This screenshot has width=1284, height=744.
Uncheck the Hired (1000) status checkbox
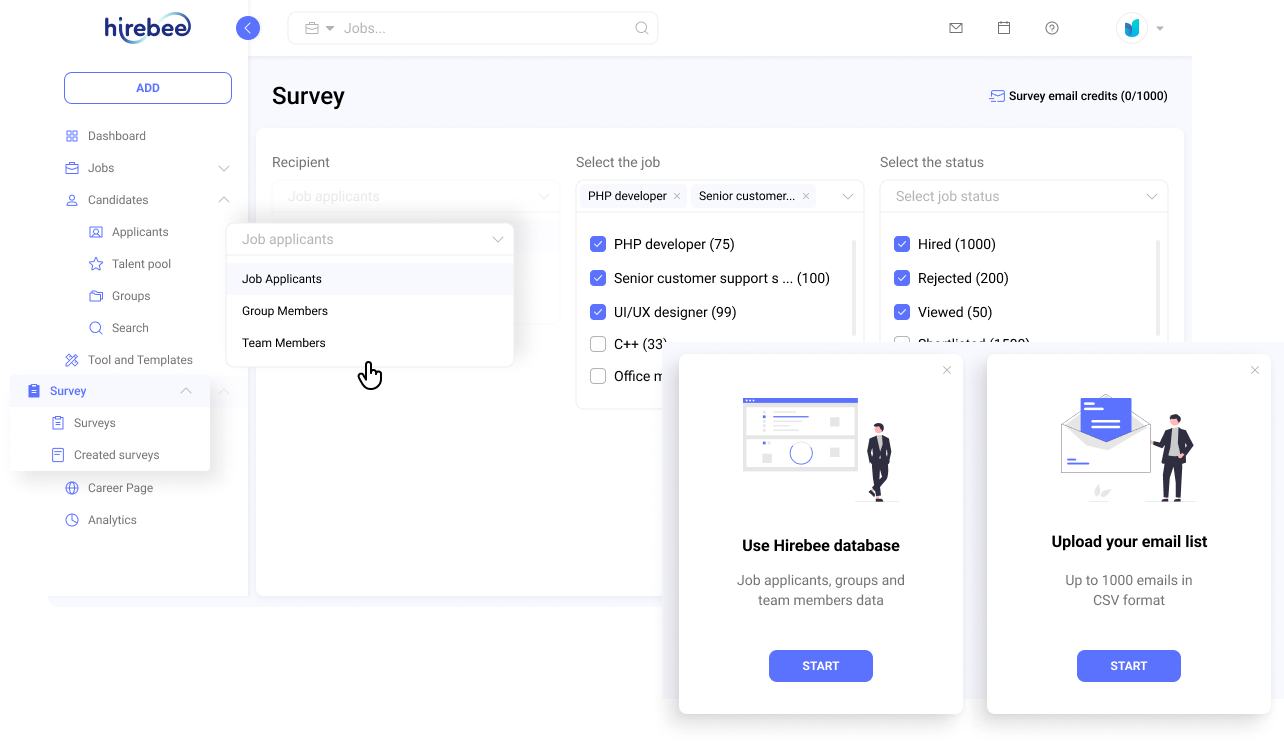click(902, 244)
